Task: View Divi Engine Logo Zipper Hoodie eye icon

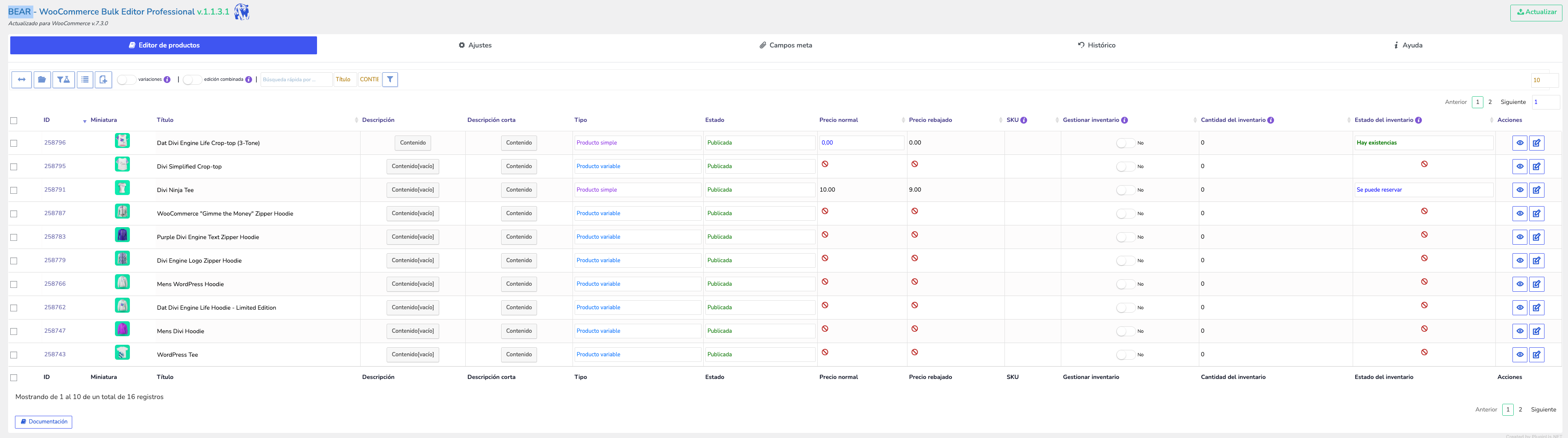Action: coord(1520,261)
